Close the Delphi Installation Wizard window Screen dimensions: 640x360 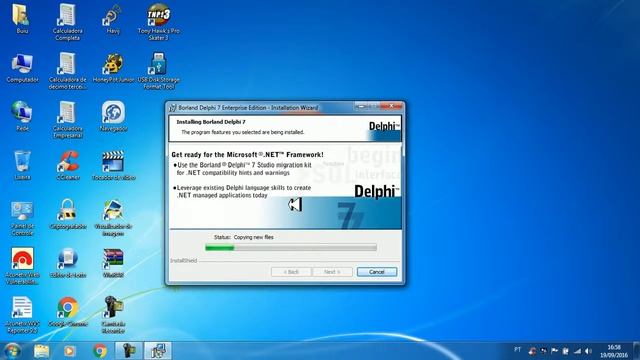coord(391,106)
